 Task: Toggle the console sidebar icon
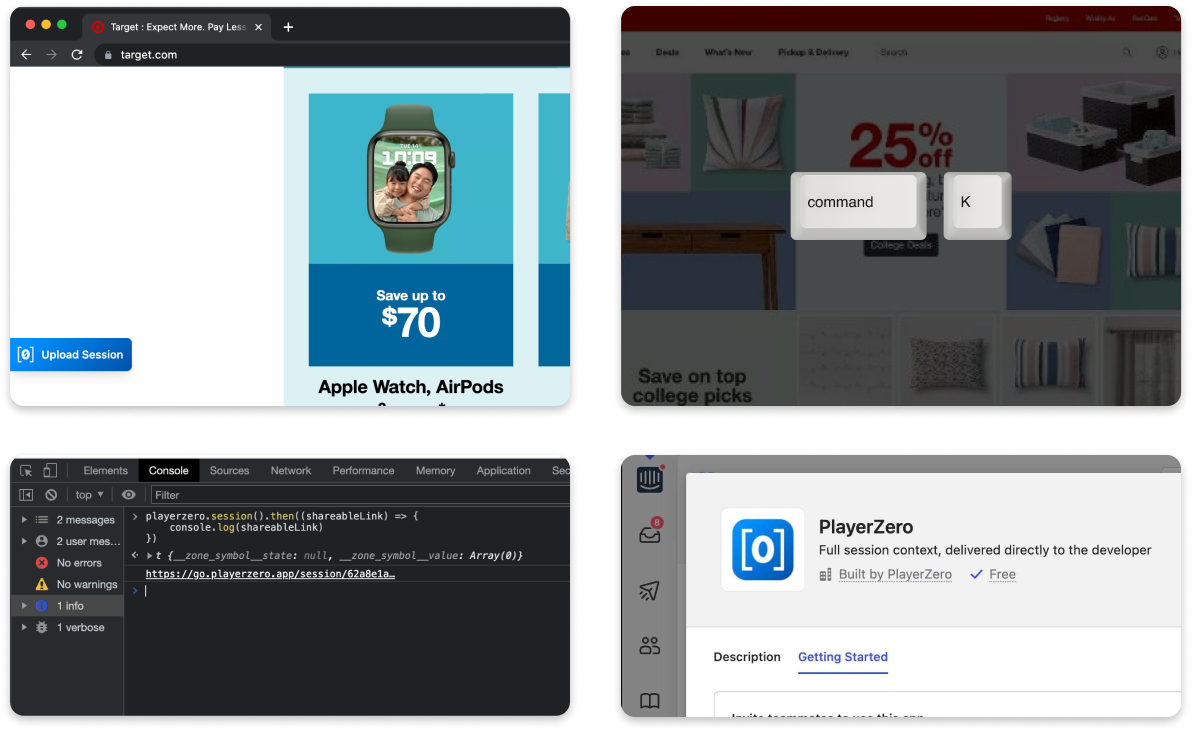pyautogui.click(x=26, y=495)
